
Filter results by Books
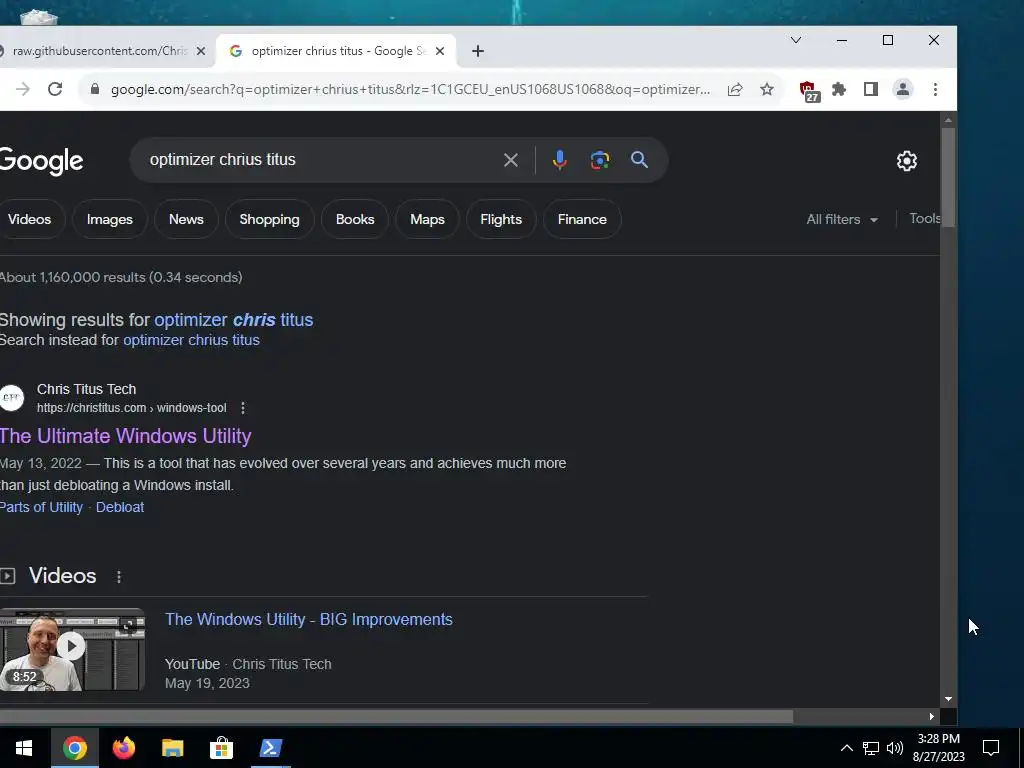(x=355, y=219)
